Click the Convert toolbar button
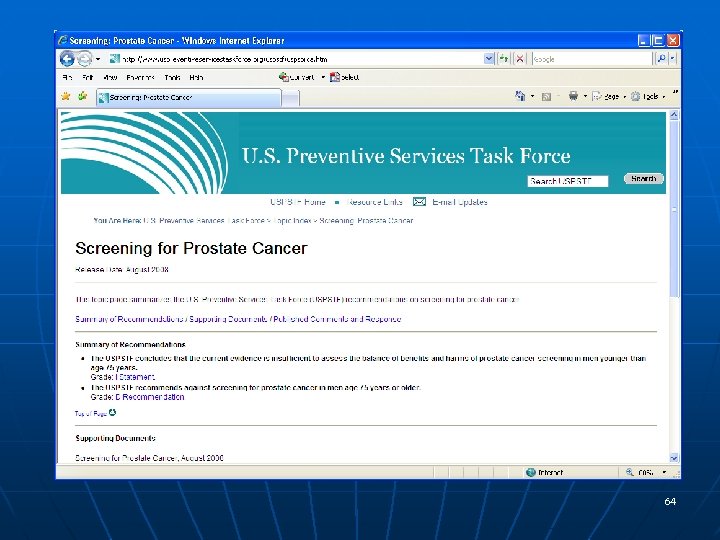Image resolution: width=720 pixels, height=540 pixels. click(297, 77)
